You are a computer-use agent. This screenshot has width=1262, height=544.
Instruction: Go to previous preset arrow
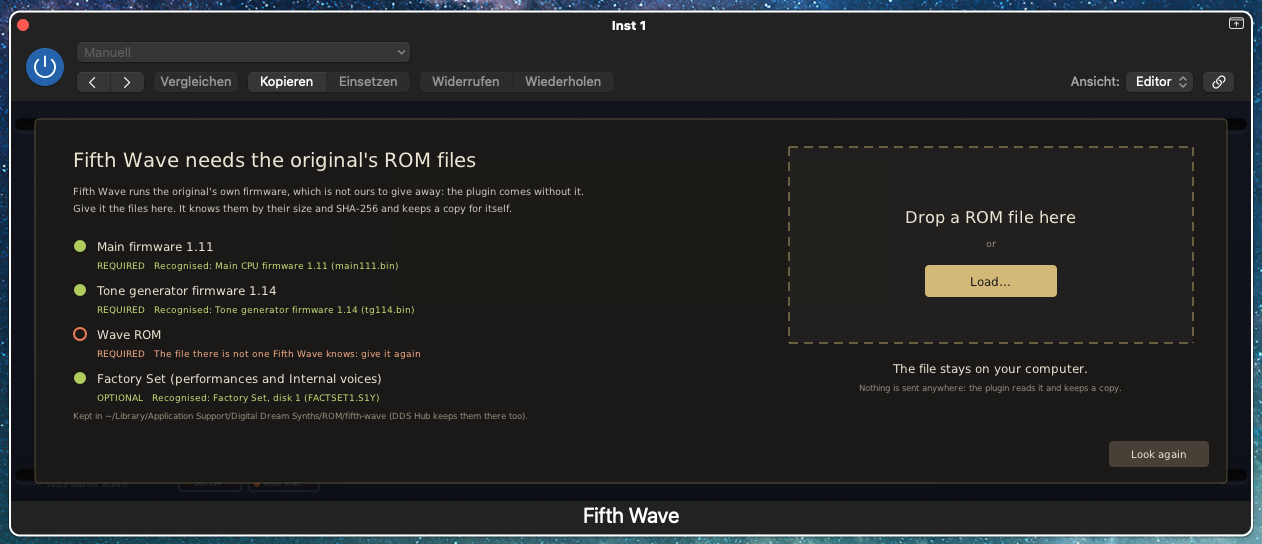(x=93, y=82)
